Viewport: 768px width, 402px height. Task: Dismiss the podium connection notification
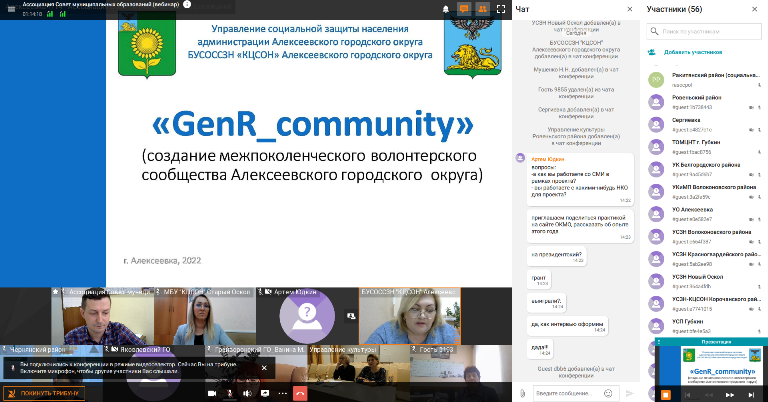pyautogui.click(x=264, y=368)
